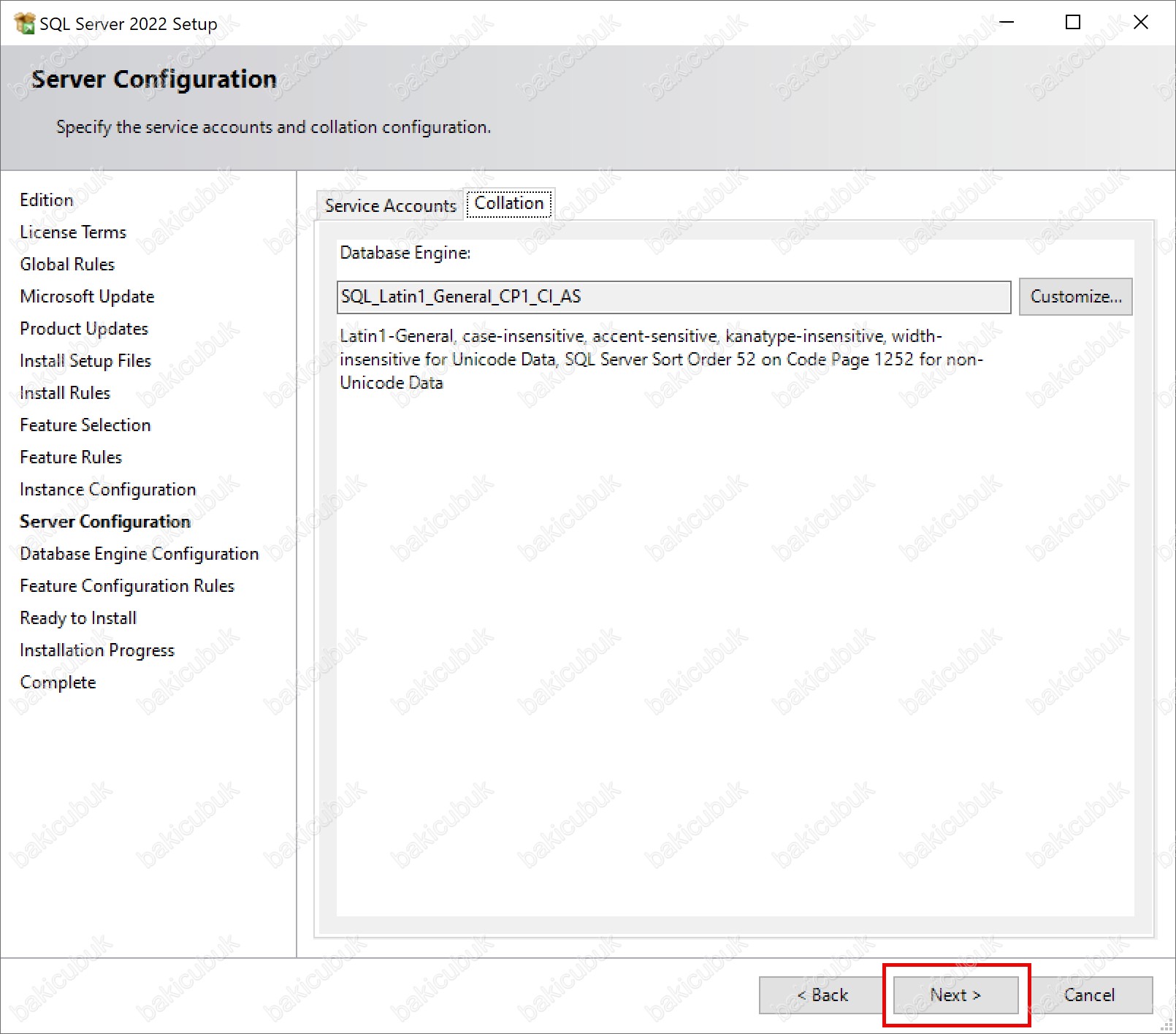Click Feature Selection step
Screen dimensions: 1176x1034
click(85, 425)
